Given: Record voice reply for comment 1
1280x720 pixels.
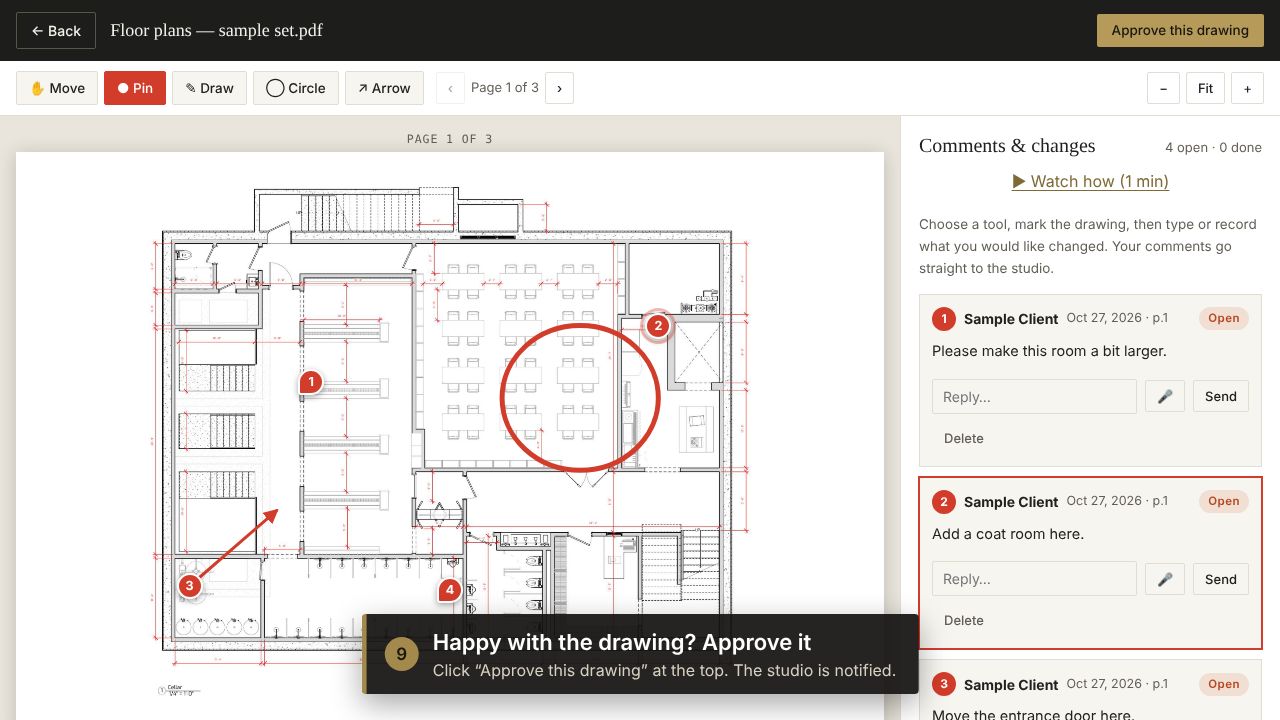Looking at the screenshot, I should (x=1165, y=397).
